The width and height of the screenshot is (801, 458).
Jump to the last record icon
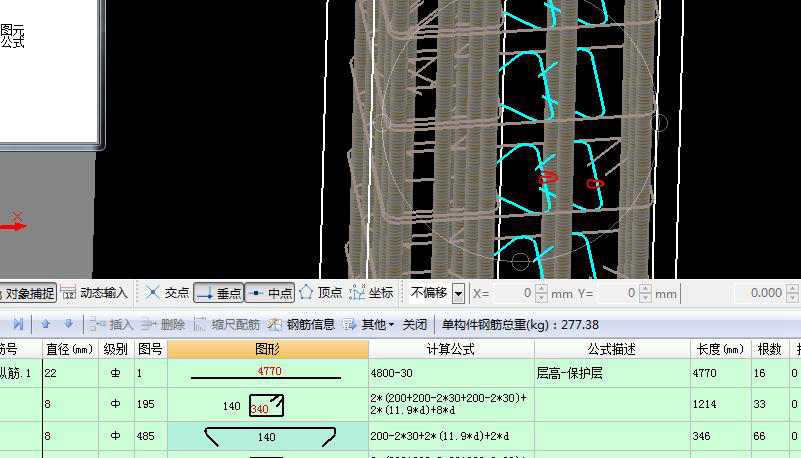coord(18,324)
